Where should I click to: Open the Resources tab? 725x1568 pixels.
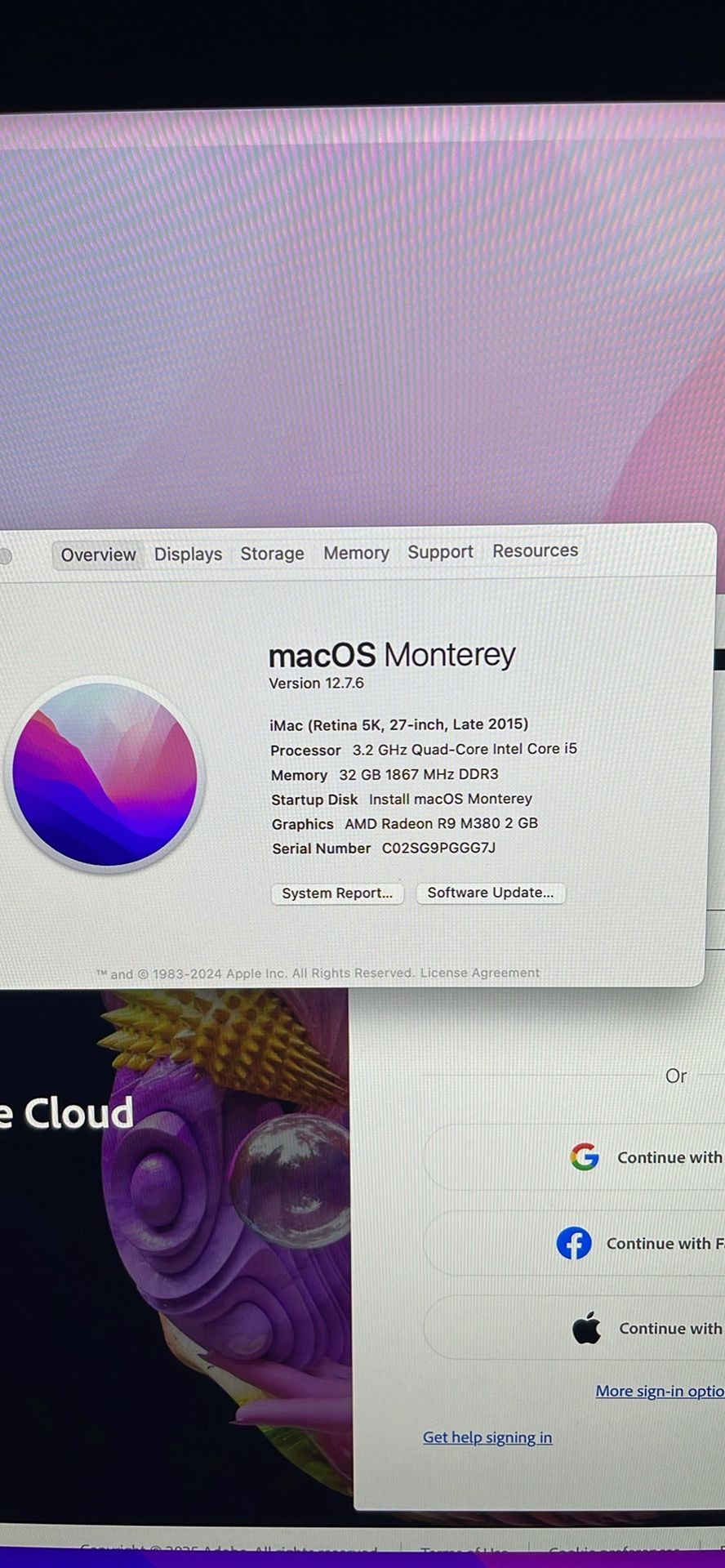pyautogui.click(x=535, y=550)
